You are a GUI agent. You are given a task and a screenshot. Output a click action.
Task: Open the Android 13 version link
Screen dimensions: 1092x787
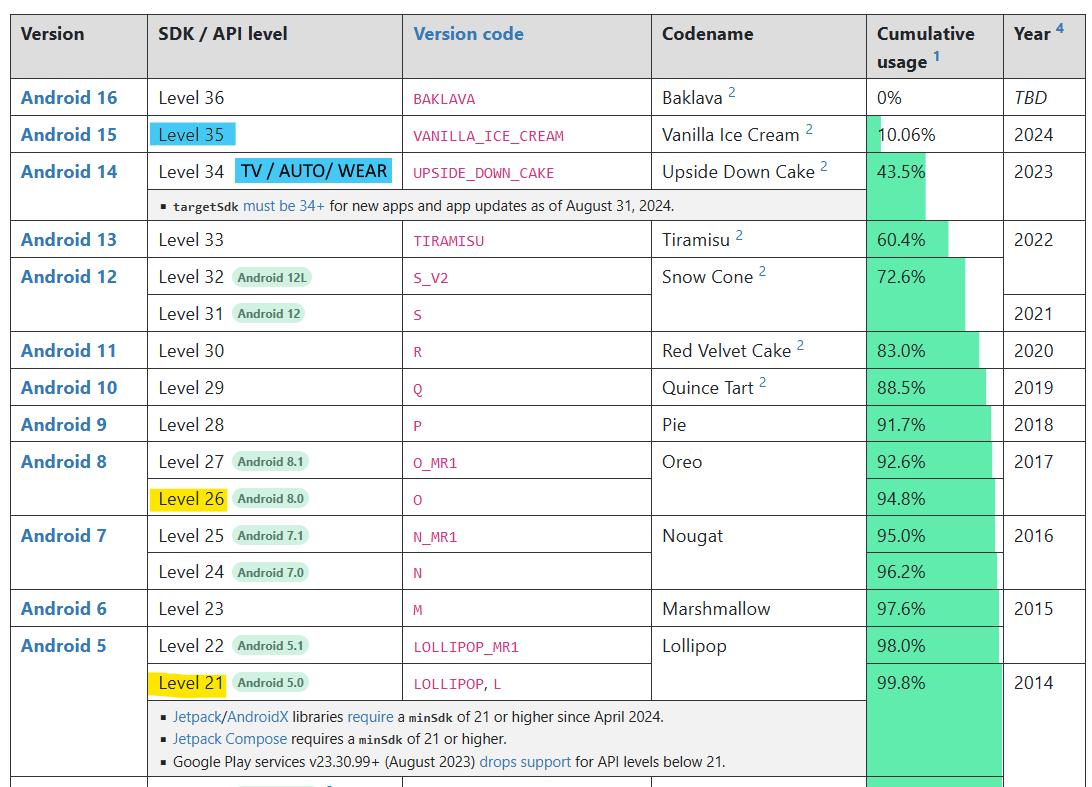tap(69, 240)
